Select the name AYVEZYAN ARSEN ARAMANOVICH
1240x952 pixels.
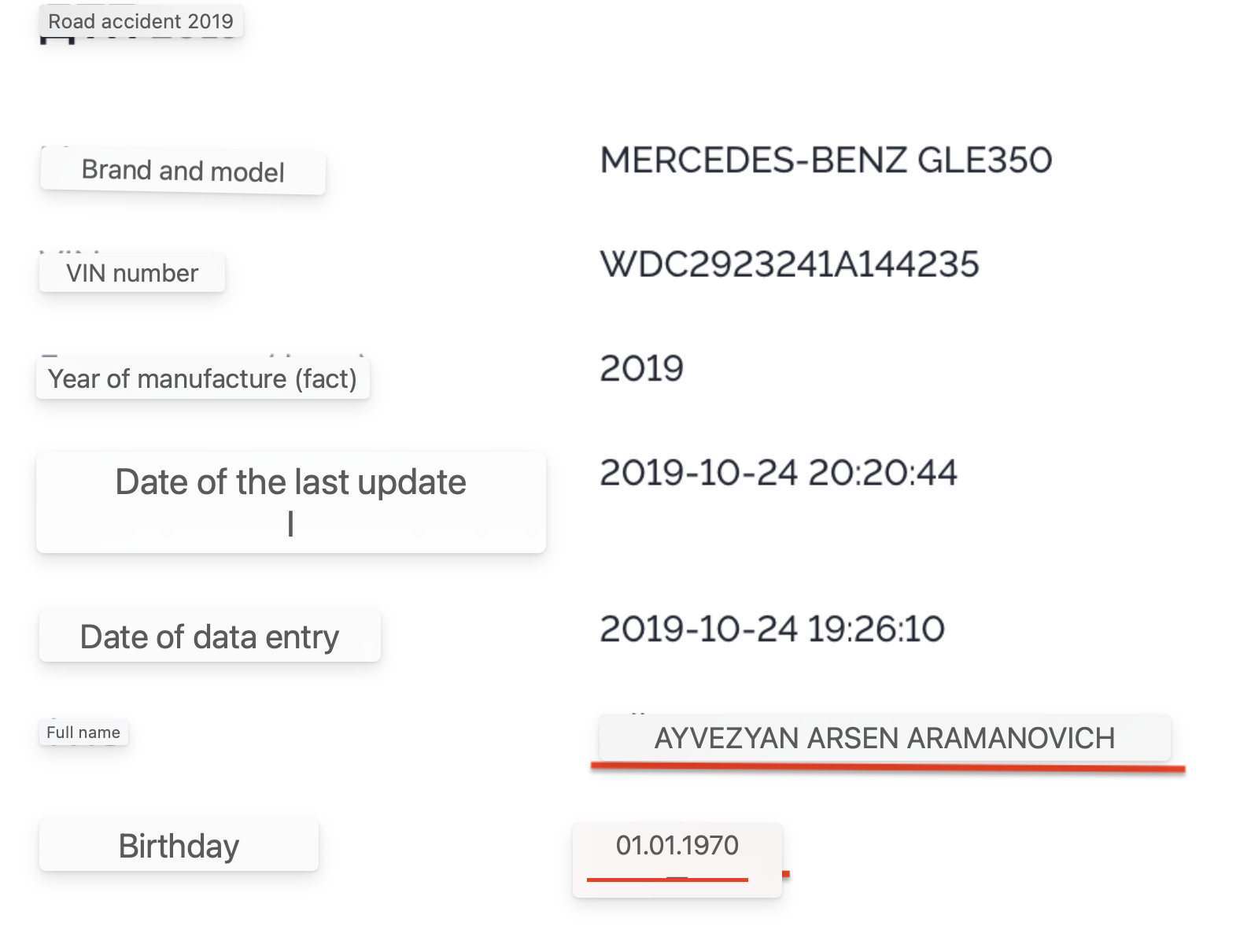click(x=884, y=738)
